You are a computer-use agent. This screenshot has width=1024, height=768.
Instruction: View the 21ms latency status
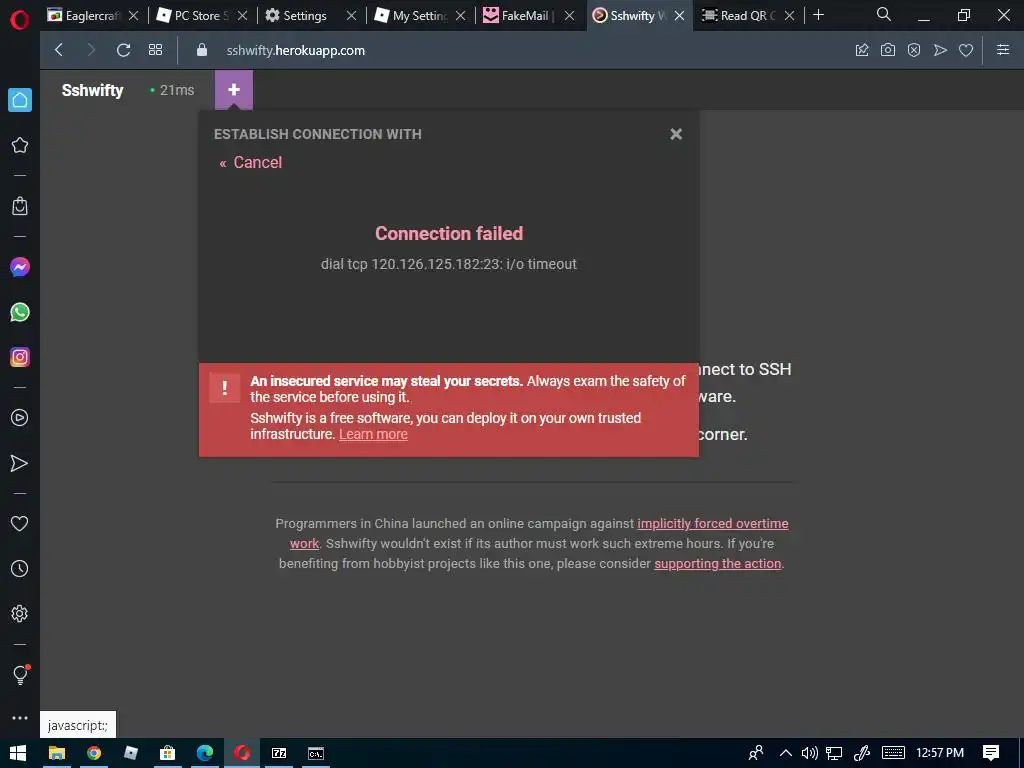[172, 90]
